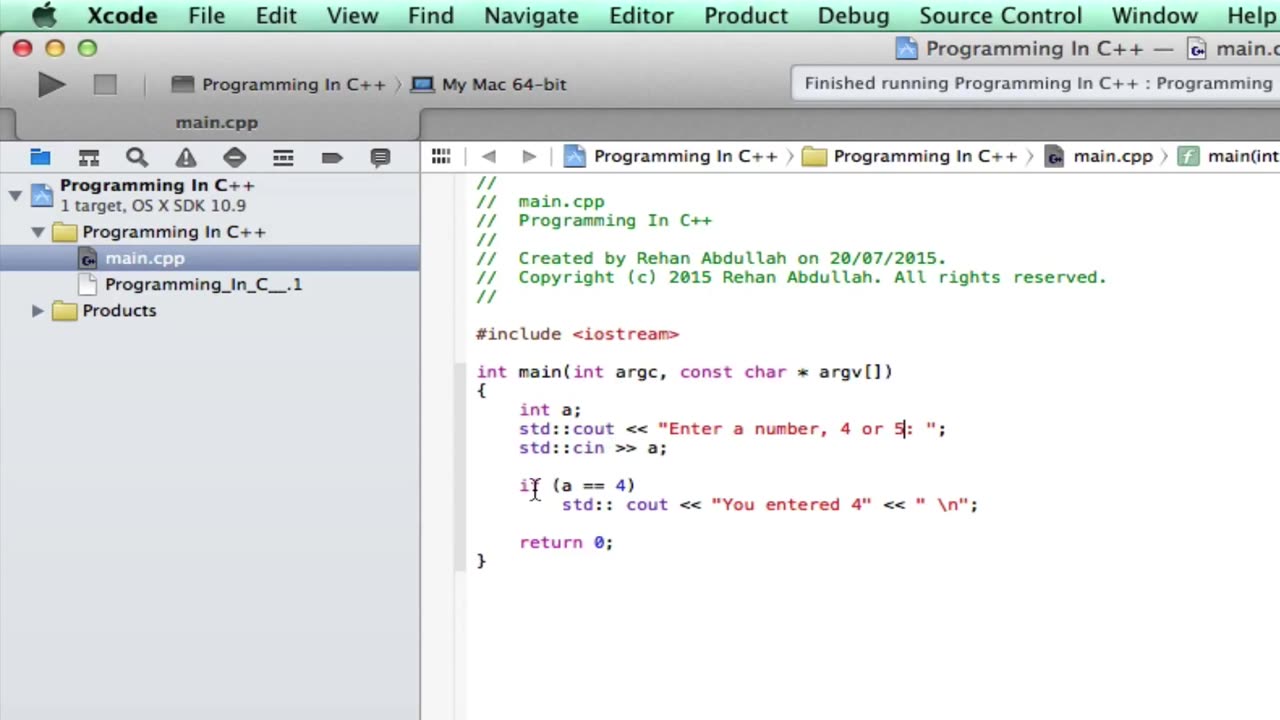Open the Test navigator diamond icon

234,157
